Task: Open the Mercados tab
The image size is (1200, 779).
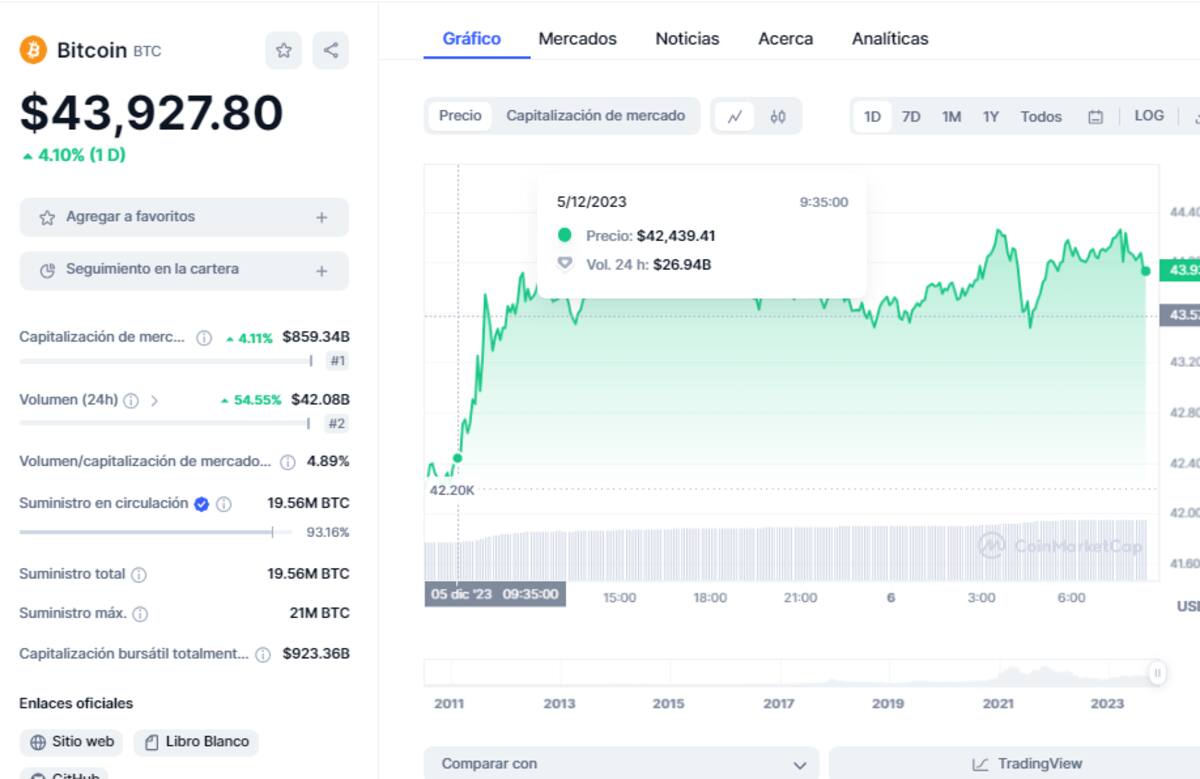Action: click(x=577, y=39)
